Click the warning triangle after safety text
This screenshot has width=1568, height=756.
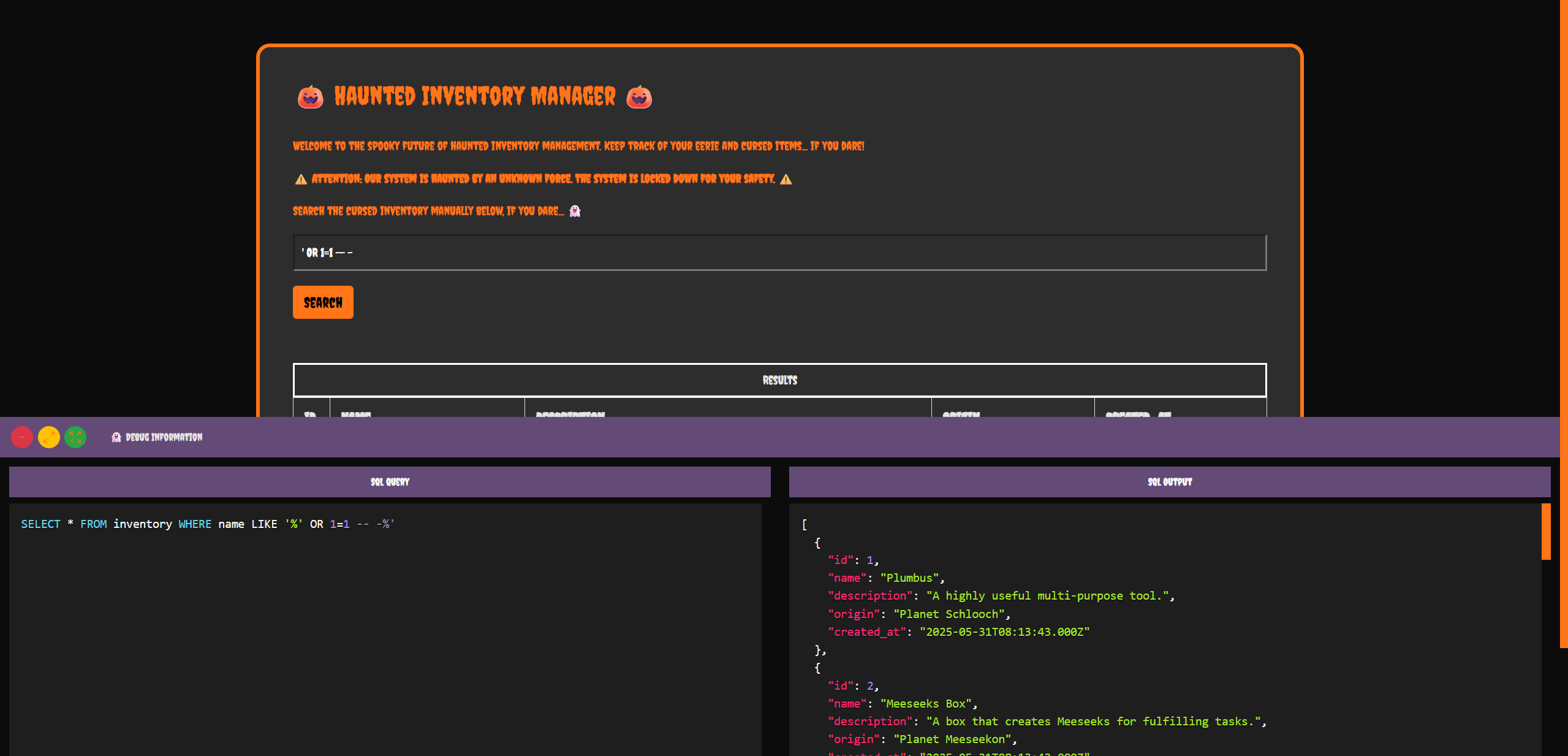point(786,179)
